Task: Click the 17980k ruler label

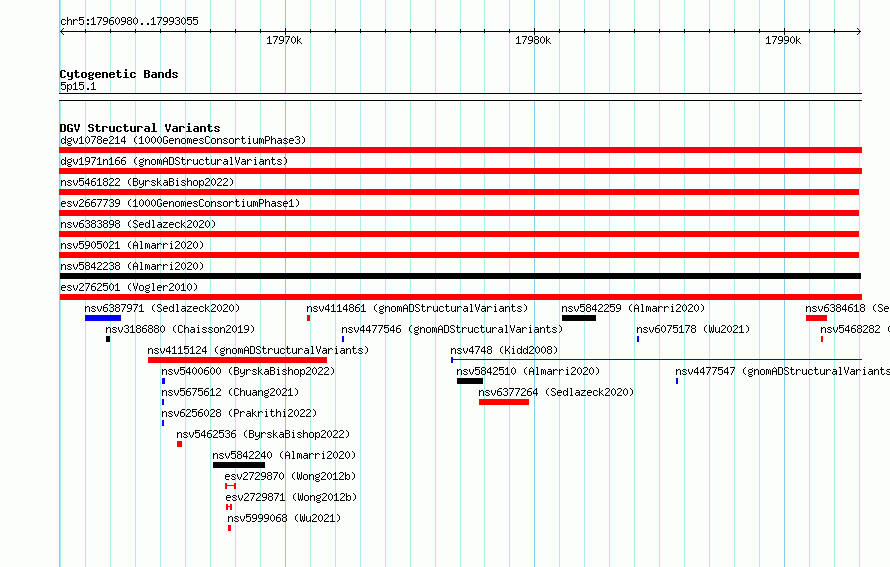Action: point(533,40)
